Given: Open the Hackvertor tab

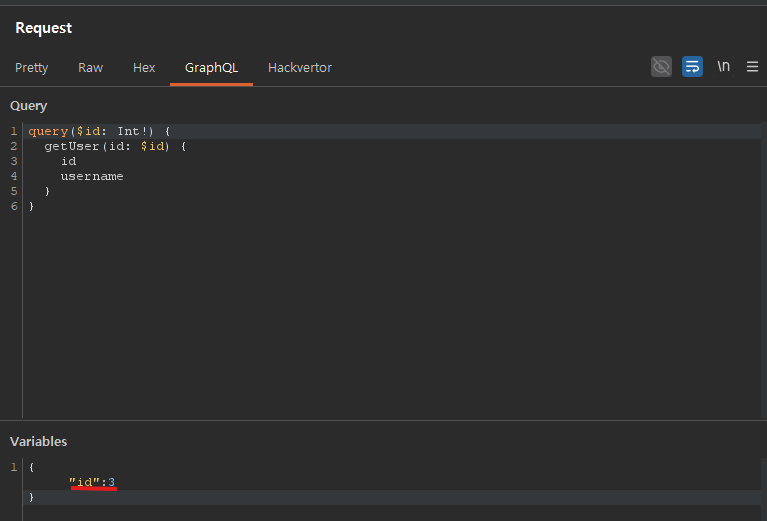Looking at the screenshot, I should point(300,68).
